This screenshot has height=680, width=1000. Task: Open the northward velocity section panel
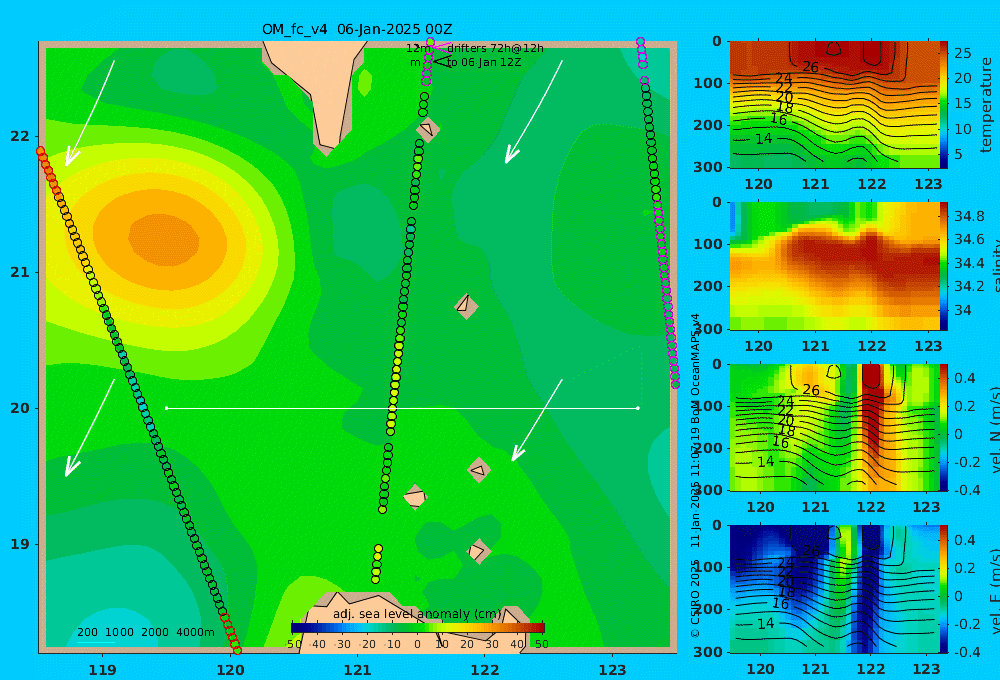(834, 427)
